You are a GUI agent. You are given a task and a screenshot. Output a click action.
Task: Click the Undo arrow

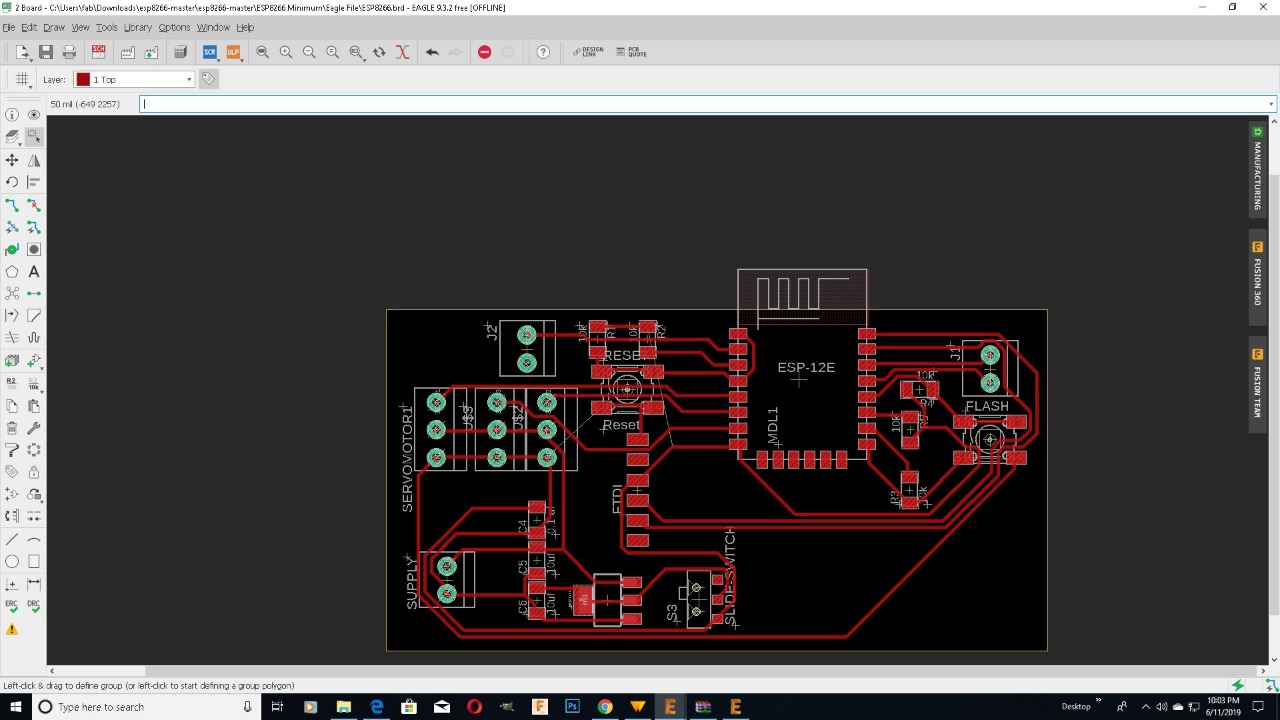tap(432, 52)
